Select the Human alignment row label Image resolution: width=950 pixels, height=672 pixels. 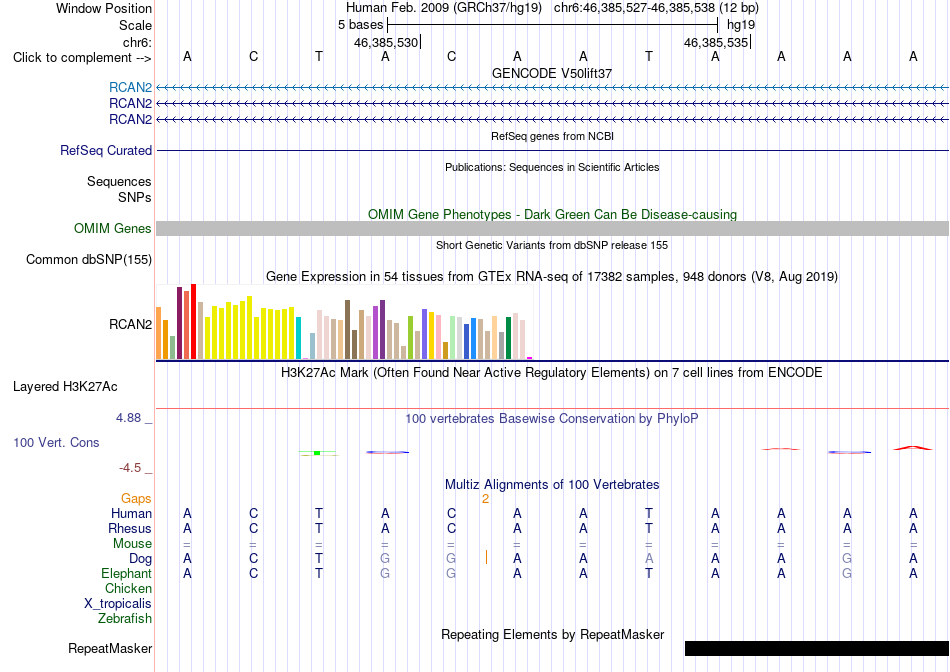pyautogui.click(x=131, y=513)
